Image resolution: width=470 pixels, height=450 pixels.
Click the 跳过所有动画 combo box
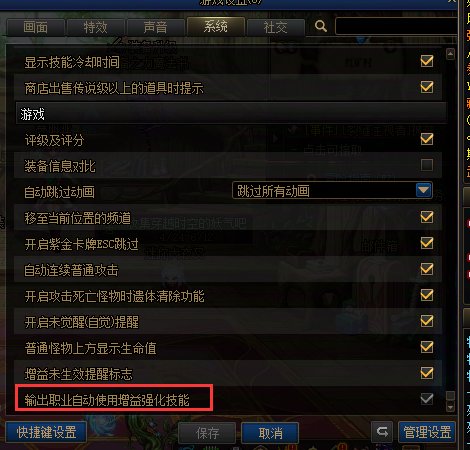332,190
